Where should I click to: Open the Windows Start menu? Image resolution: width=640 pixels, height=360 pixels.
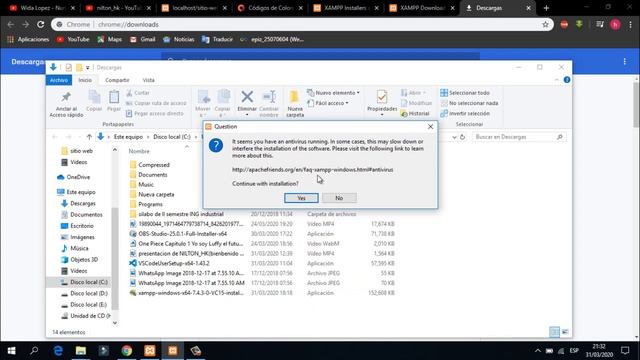[11, 351]
